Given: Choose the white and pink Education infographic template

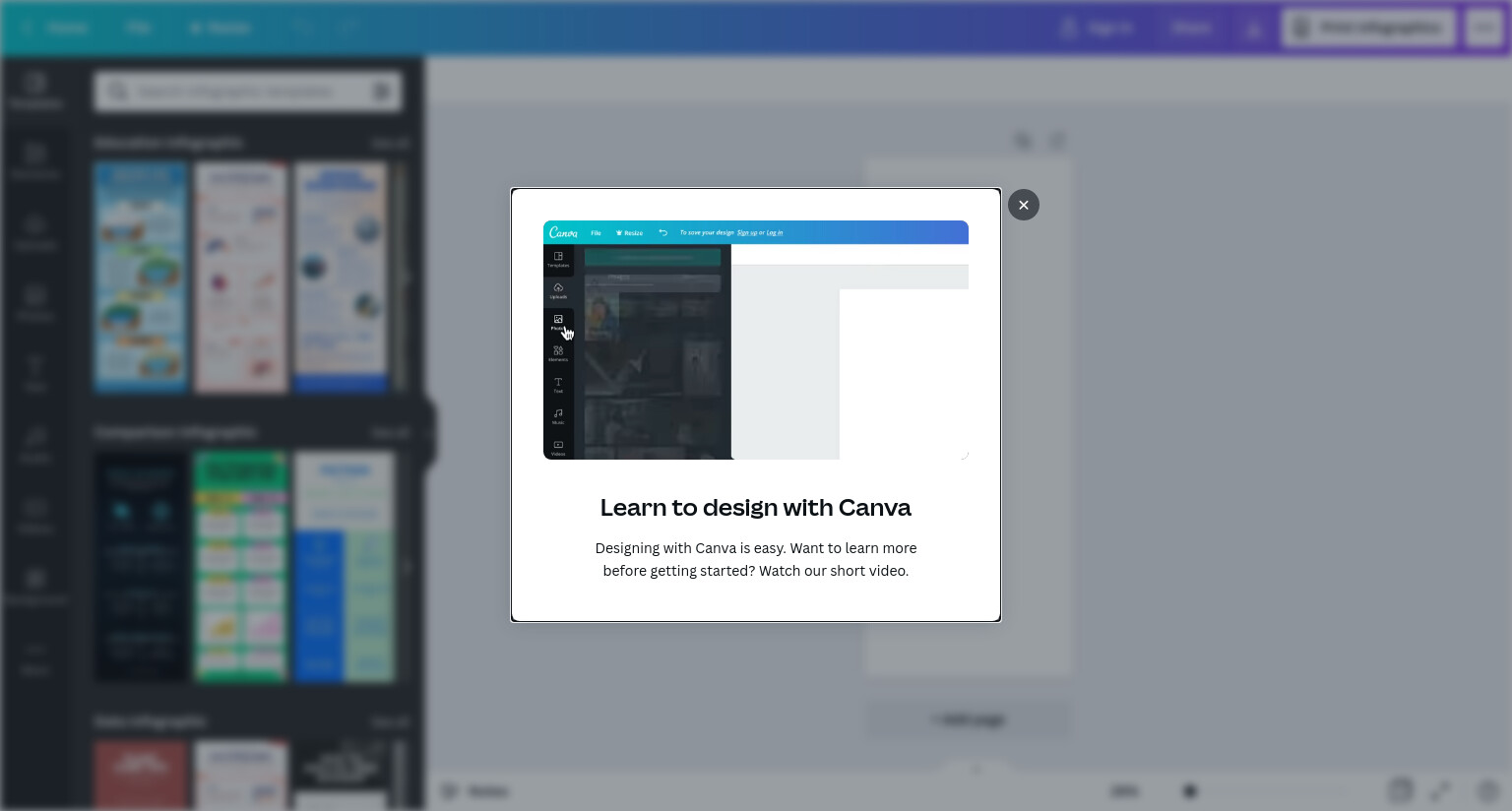Looking at the screenshot, I should pos(241,278).
